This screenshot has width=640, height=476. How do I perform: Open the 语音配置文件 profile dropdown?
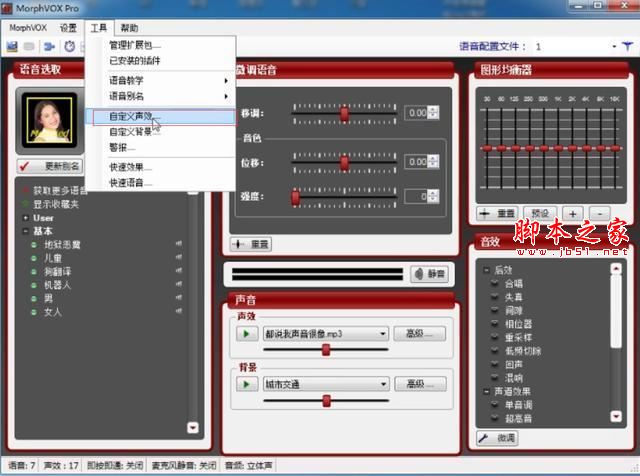[x=614, y=47]
